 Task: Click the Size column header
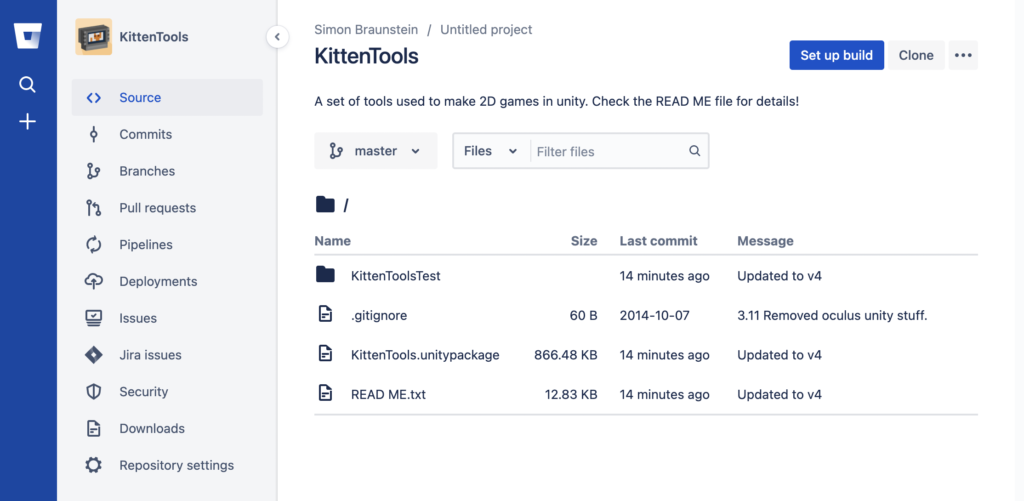point(584,241)
